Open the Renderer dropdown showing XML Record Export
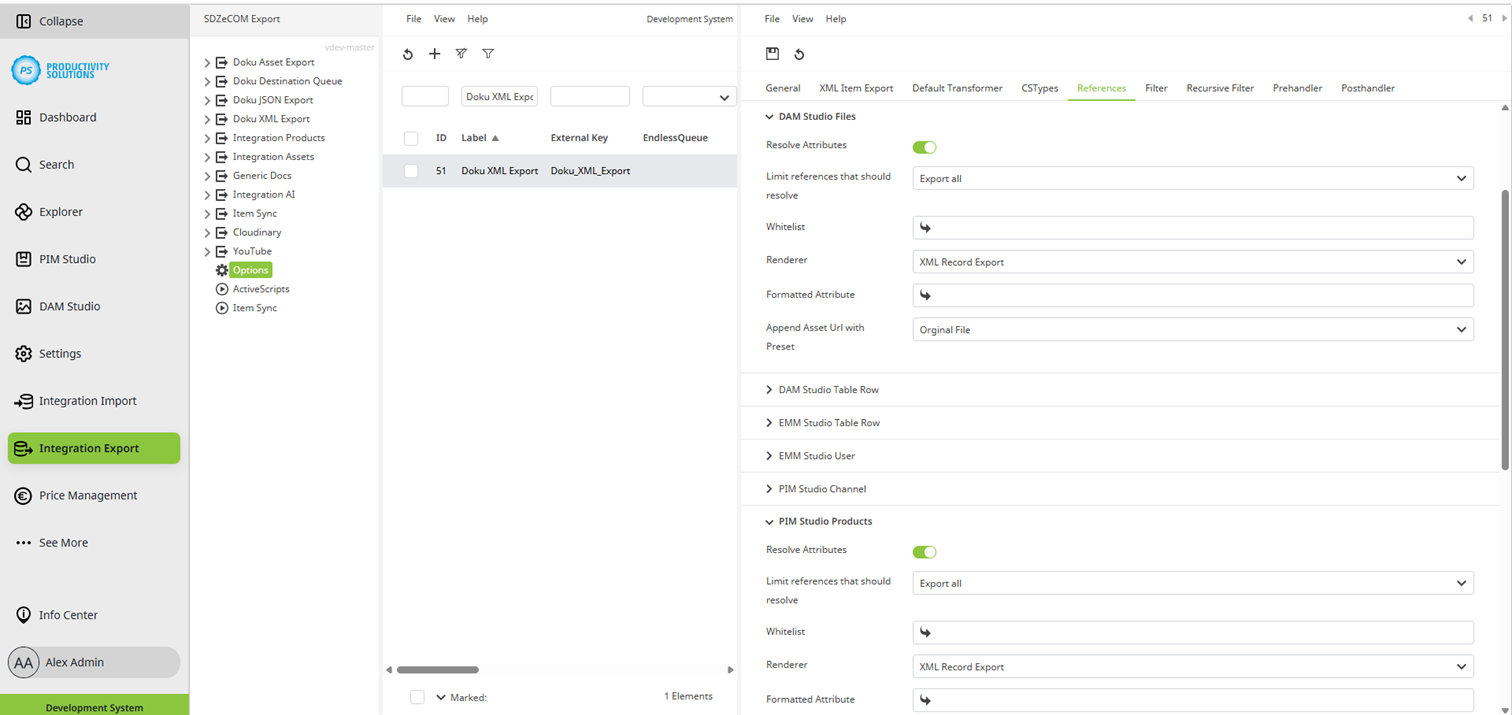This screenshot has height=715, width=1512. 1190,260
